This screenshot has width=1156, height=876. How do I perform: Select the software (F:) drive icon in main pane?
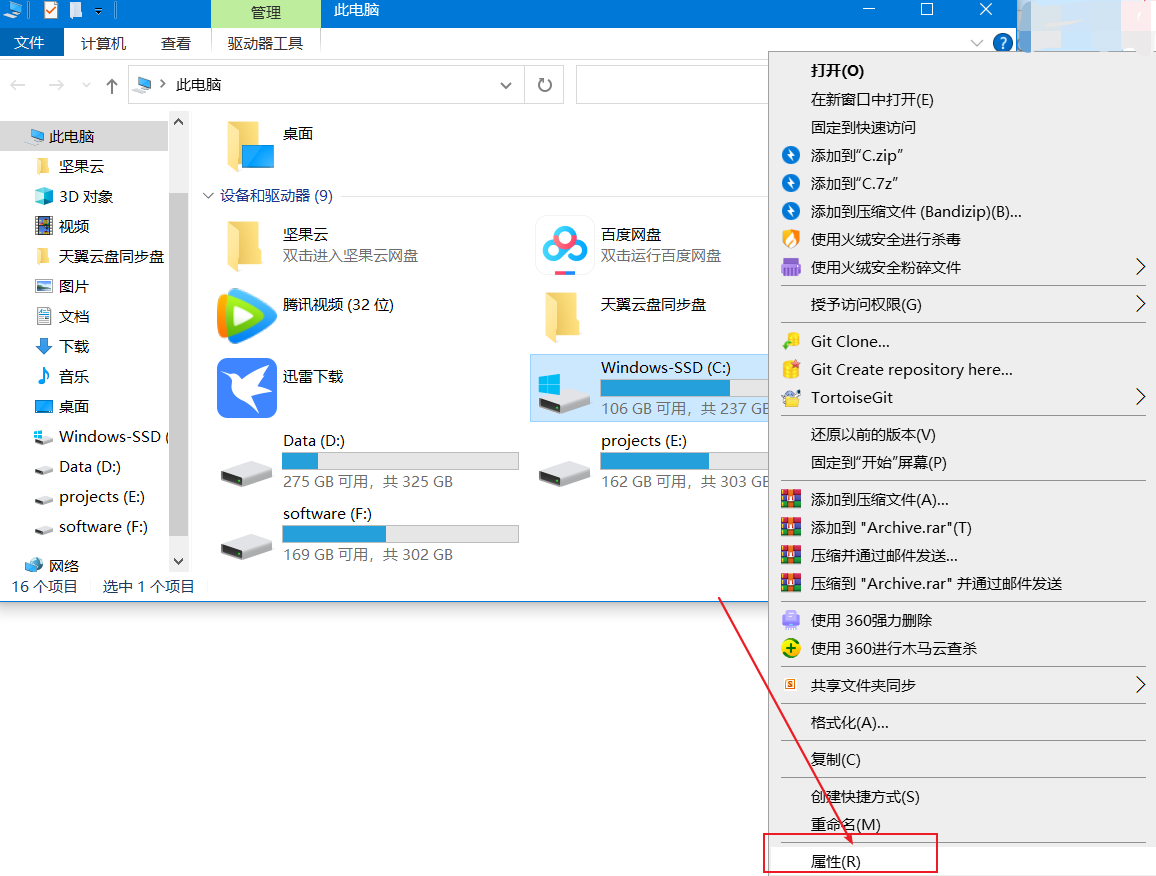246,546
